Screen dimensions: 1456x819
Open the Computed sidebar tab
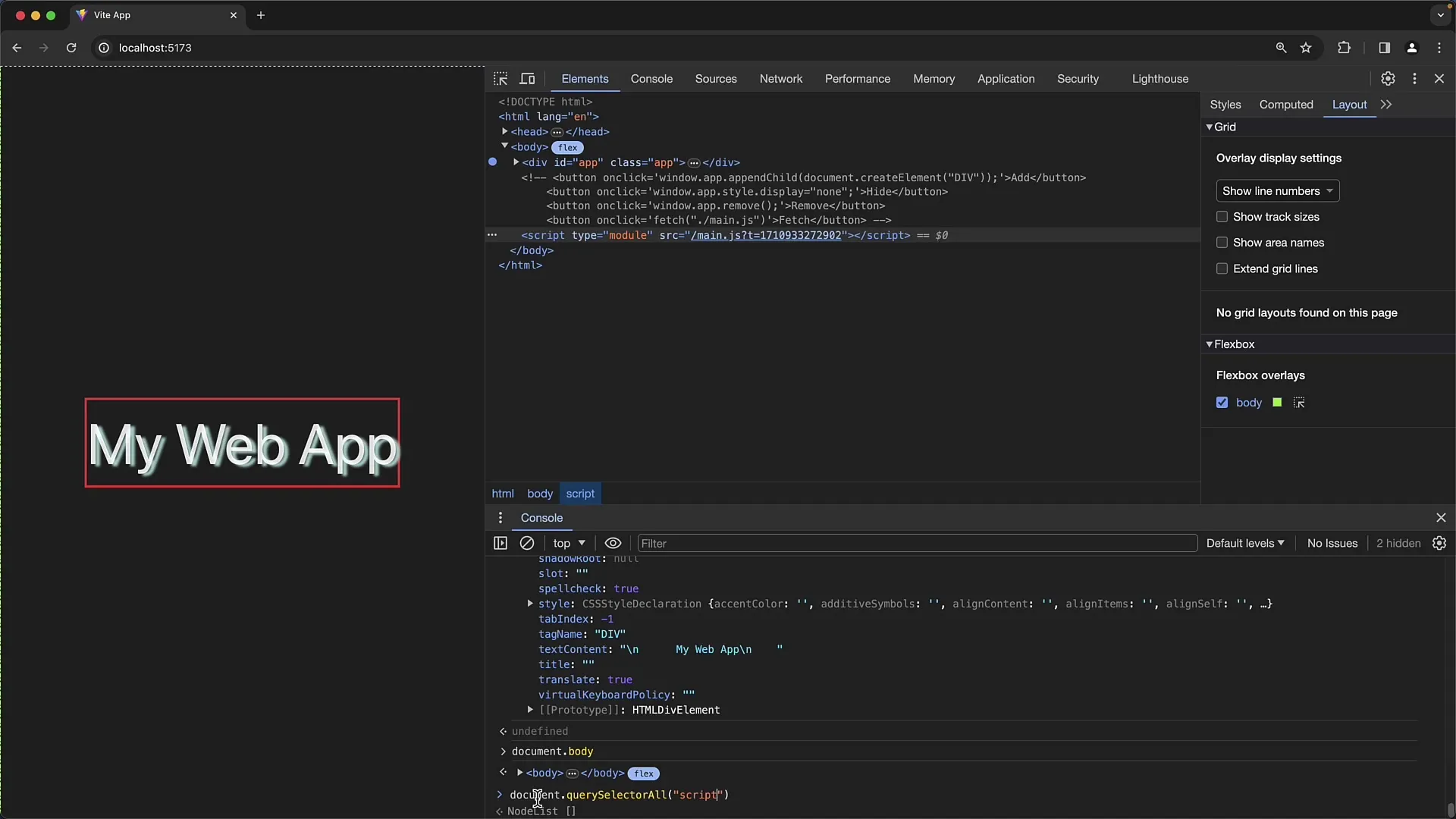(1286, 105)
